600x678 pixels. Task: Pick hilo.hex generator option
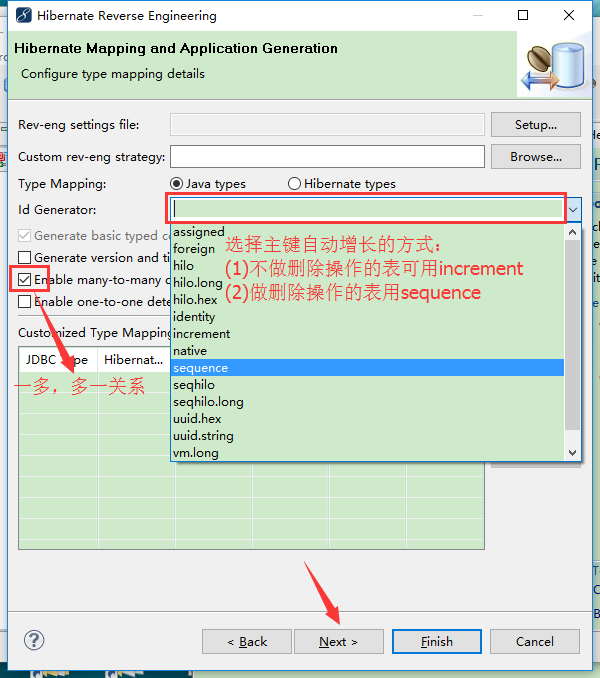(367, 300)
